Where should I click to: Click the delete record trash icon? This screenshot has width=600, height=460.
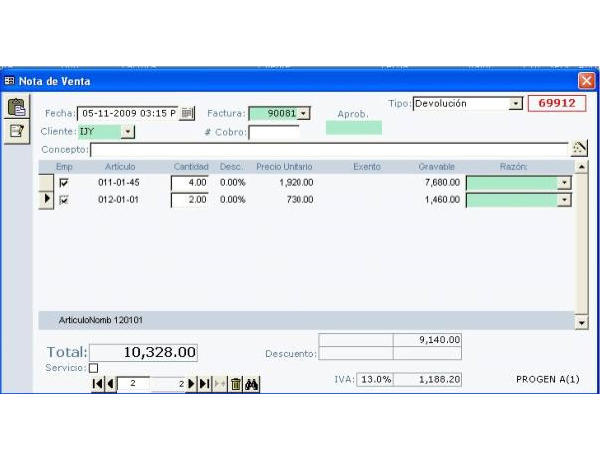pyautogui.click(x=235, y=384)
